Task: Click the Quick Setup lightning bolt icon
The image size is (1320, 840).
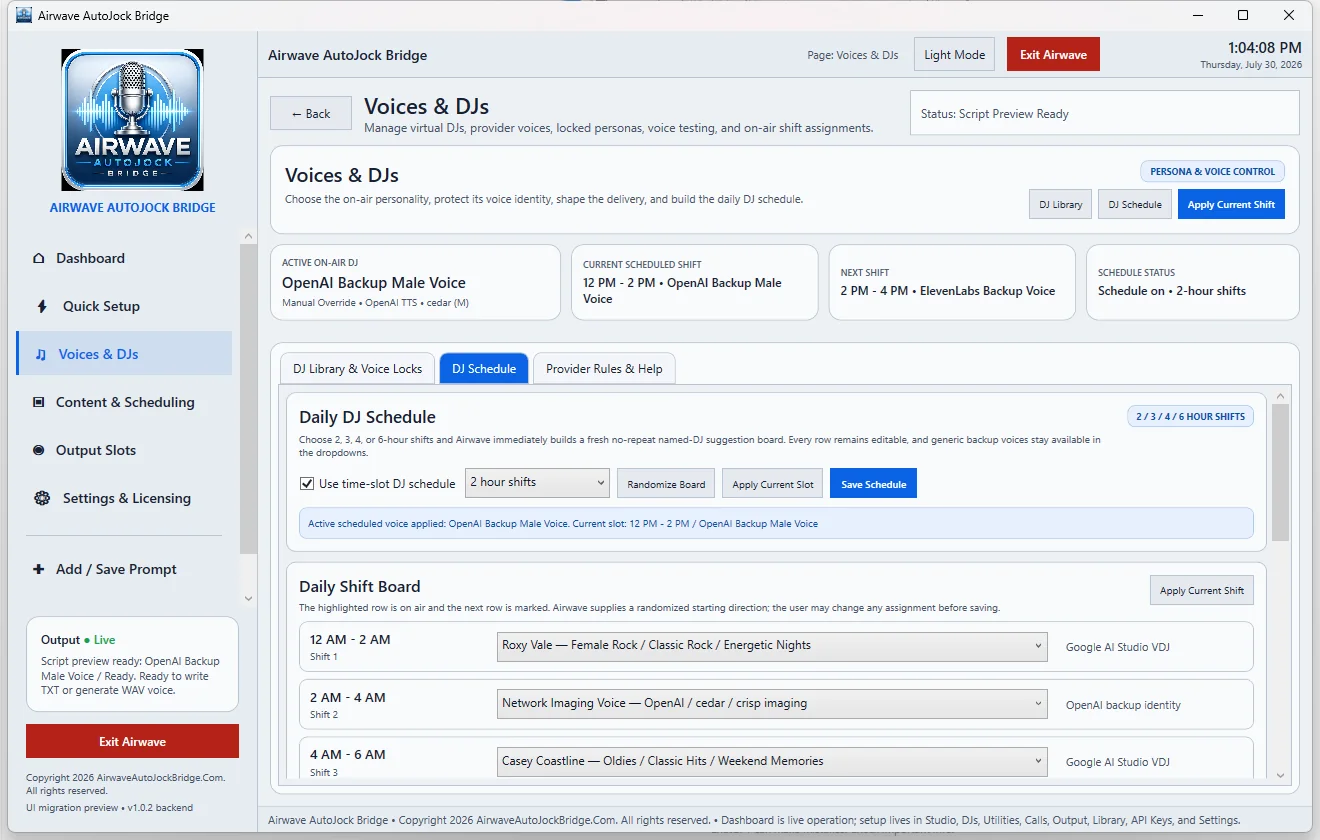Action: point(41,306)
